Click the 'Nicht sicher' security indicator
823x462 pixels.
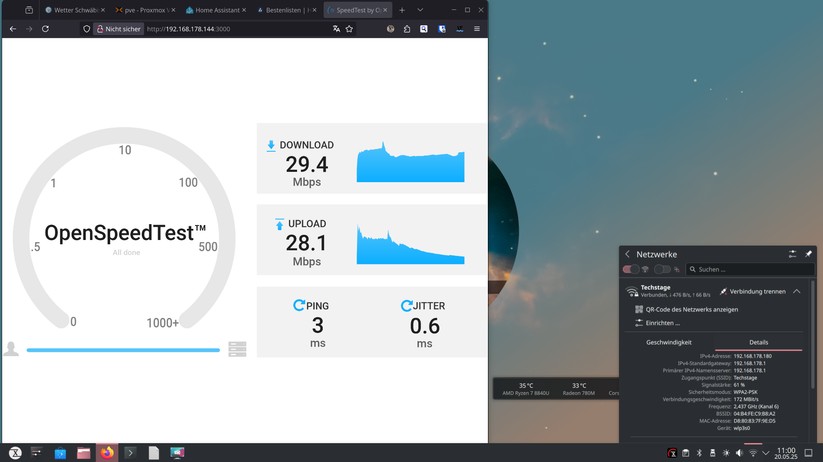118,29
